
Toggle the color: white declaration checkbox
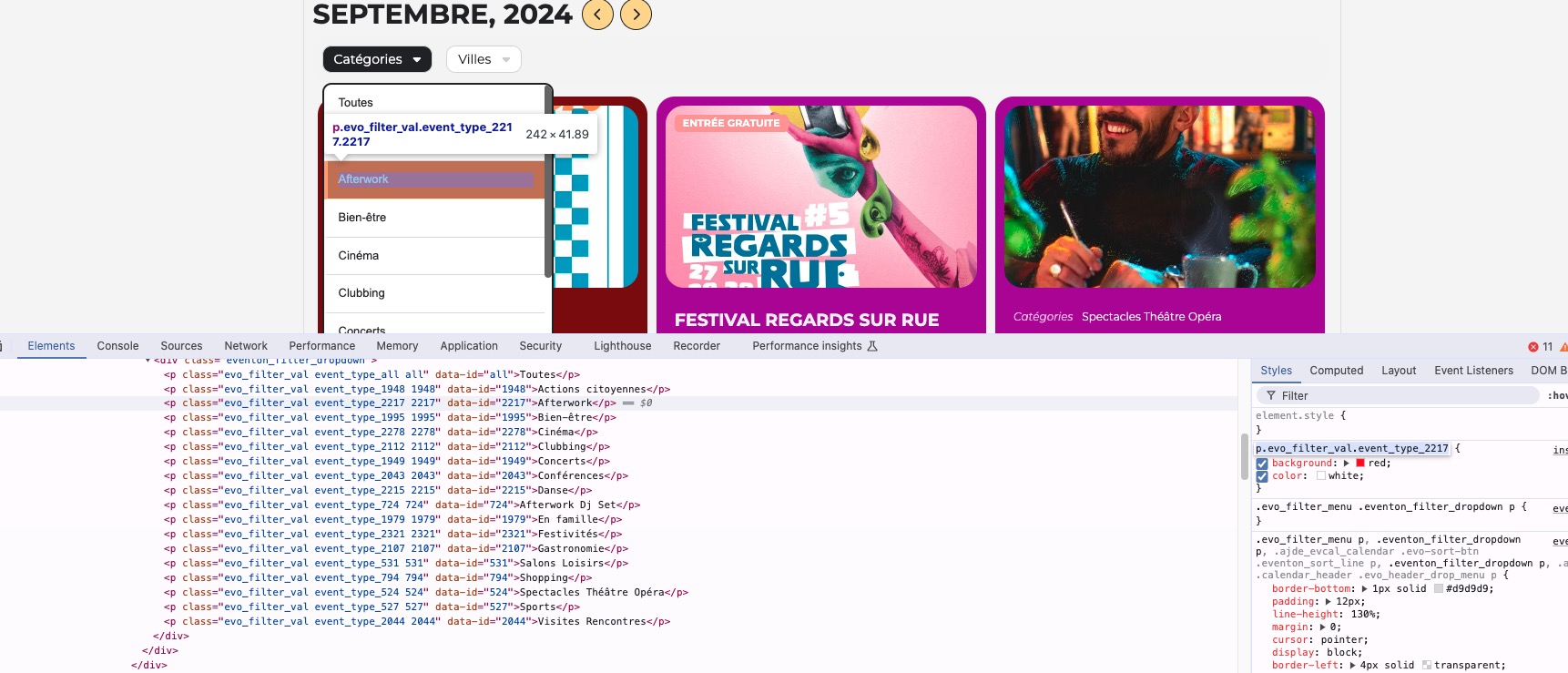pyautogui.click(x=1262, y=476)
